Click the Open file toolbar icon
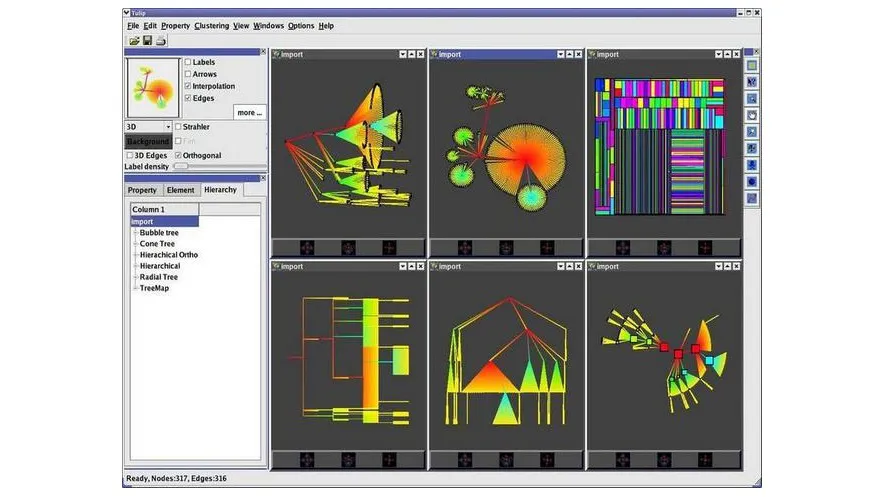This screenshot has height=497, width=884. 134,41
